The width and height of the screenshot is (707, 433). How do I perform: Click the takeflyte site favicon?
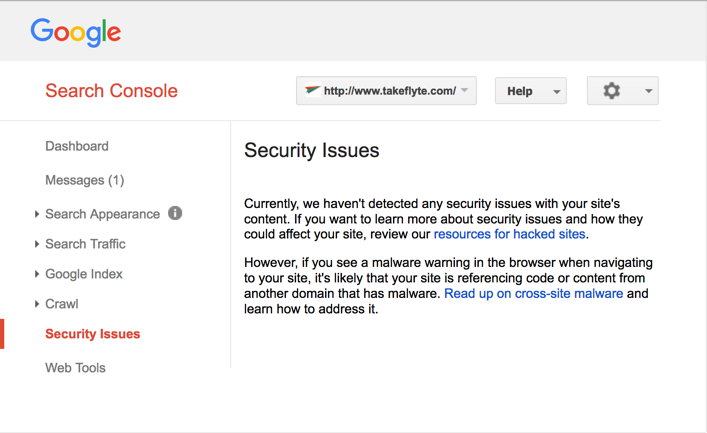312,91
